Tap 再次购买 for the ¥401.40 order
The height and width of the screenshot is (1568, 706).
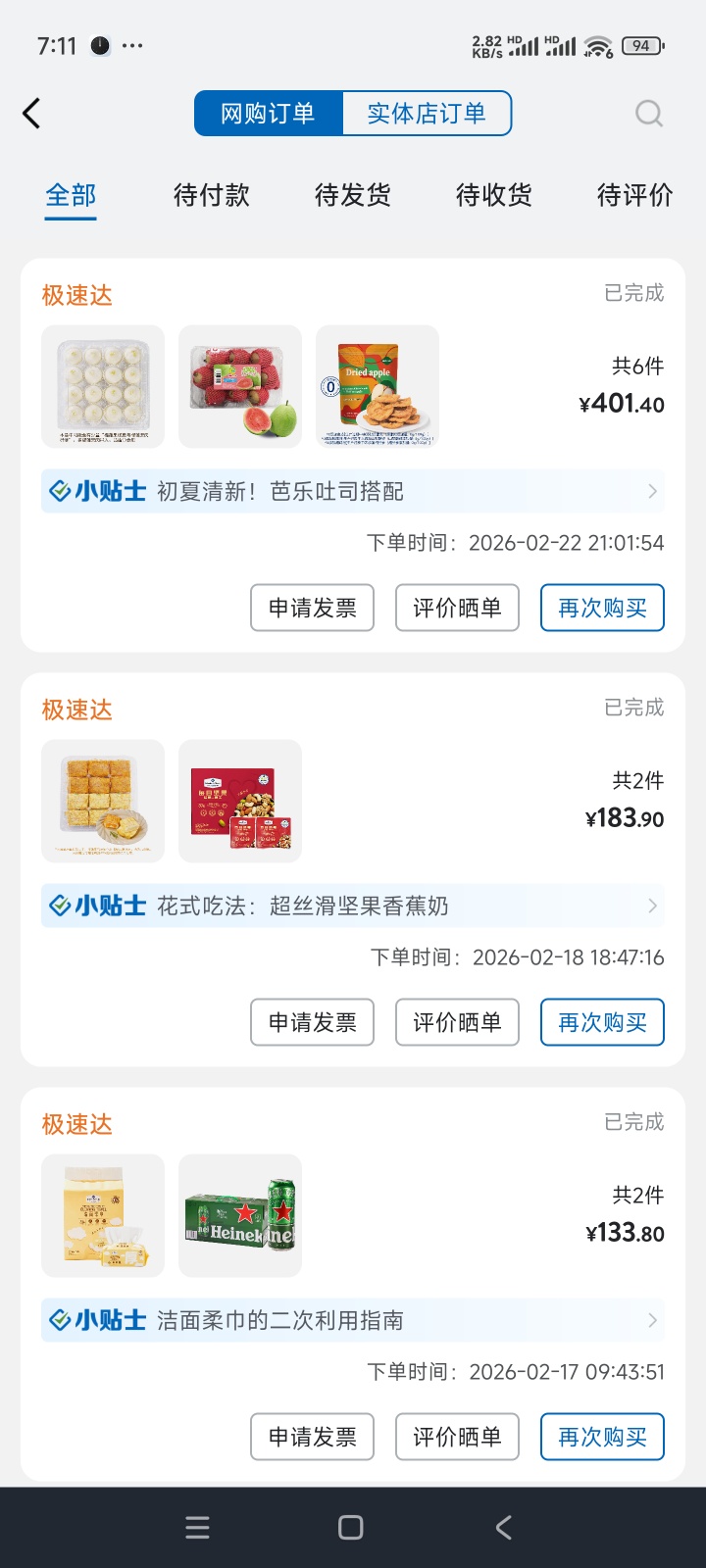point(602,608)
